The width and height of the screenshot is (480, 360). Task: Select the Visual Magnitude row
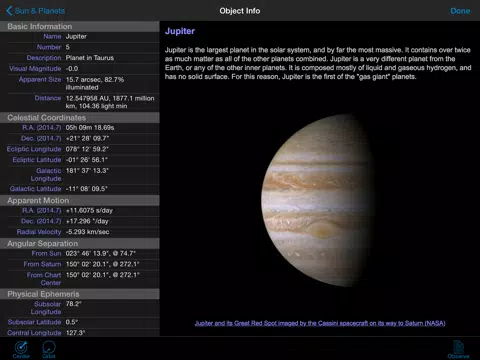[x=80, y=69]
